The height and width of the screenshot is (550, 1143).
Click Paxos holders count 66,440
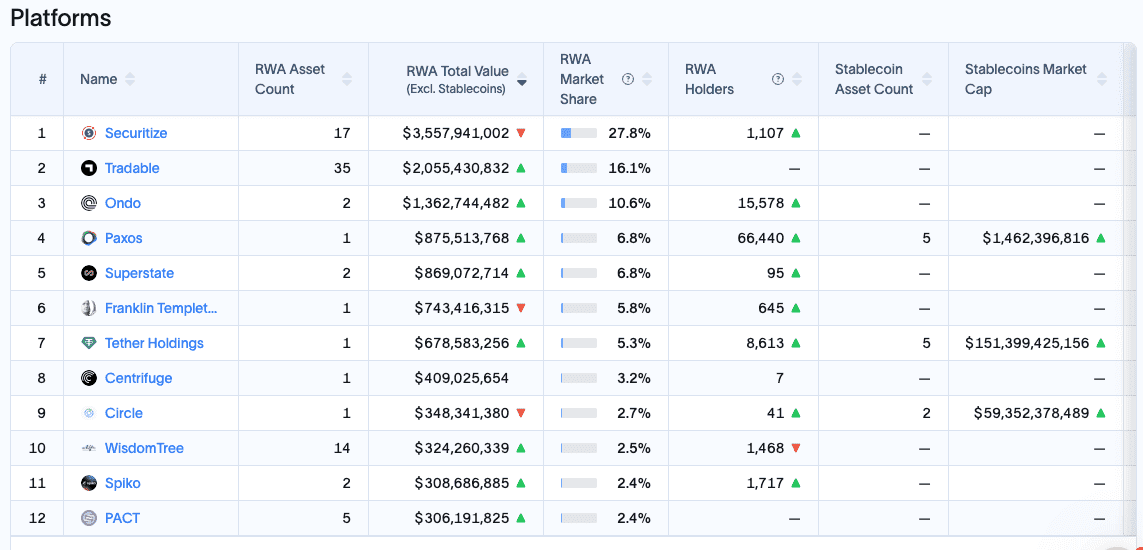click(761, 238)
